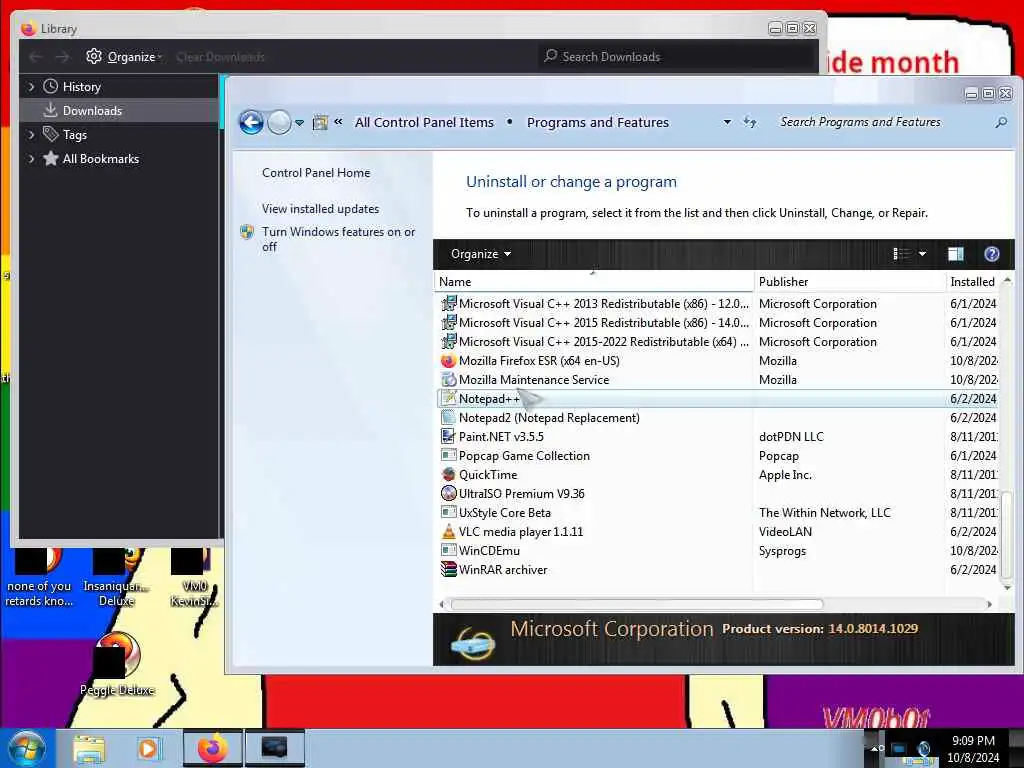Screen dimensions: 1024x768
Task: Click publisher cell 'Sysprogs'
Action: tap(782, 551)
